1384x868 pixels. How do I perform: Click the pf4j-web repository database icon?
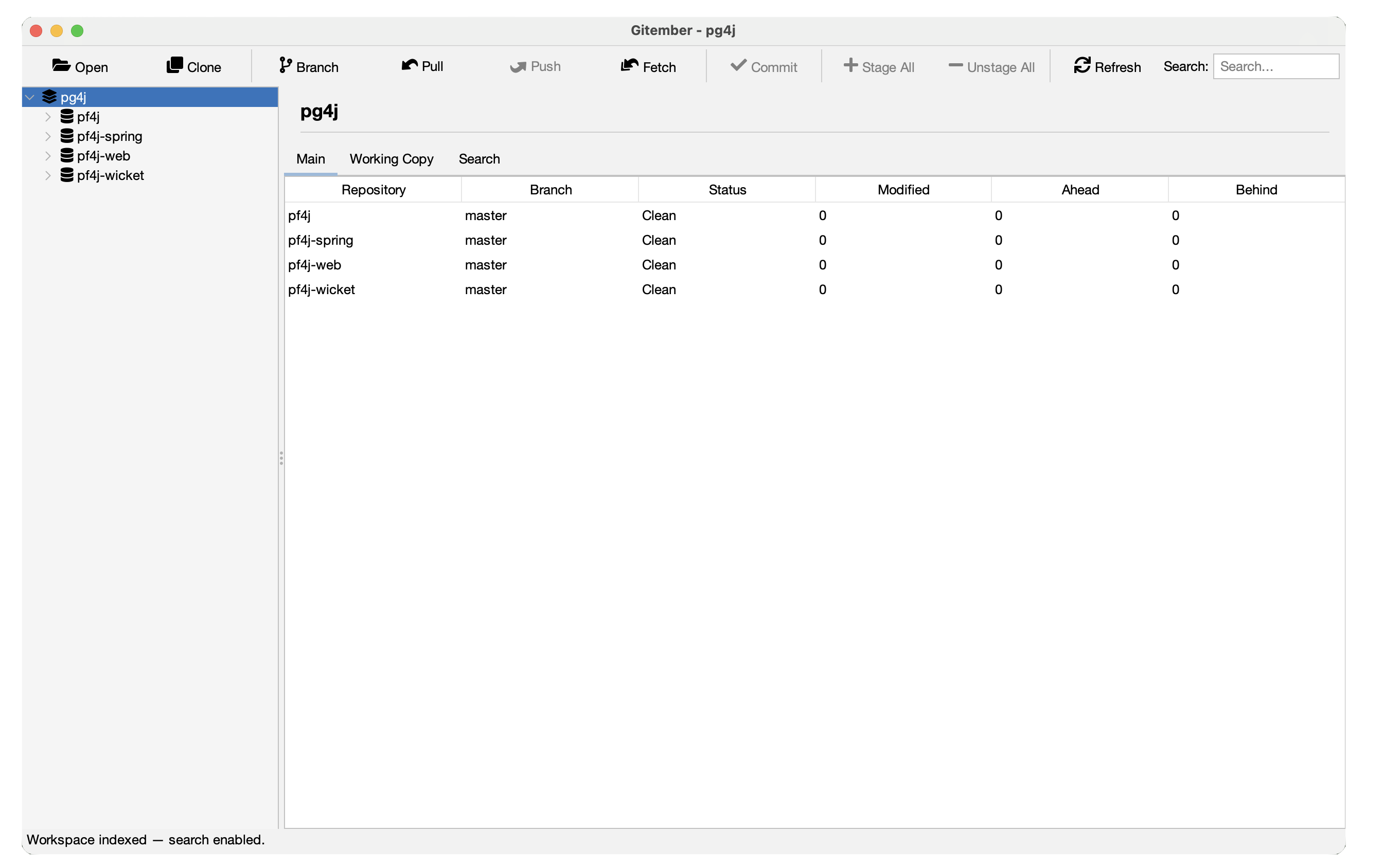click(66, 156)
